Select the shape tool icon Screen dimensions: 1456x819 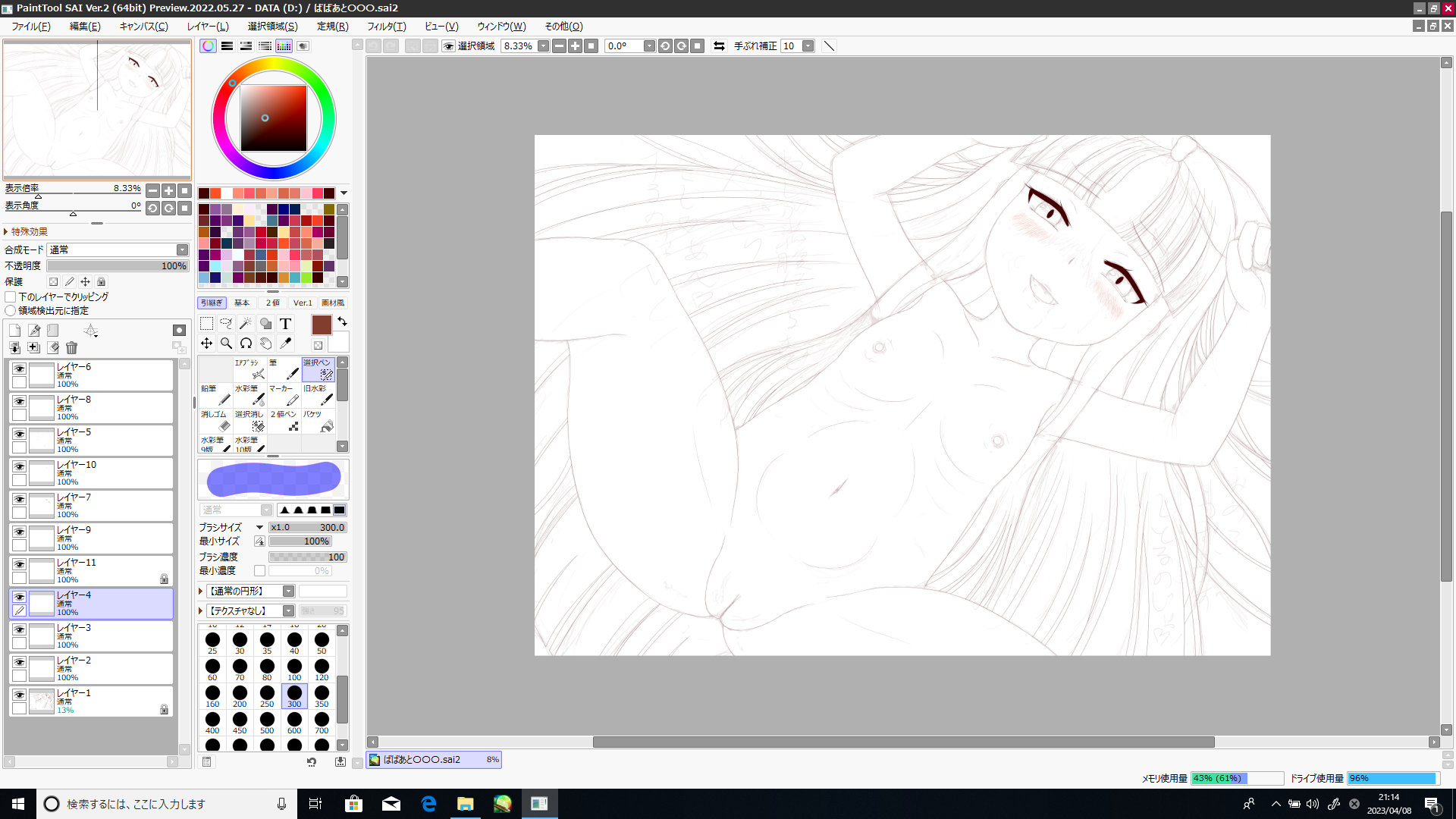tap(265, 324)
